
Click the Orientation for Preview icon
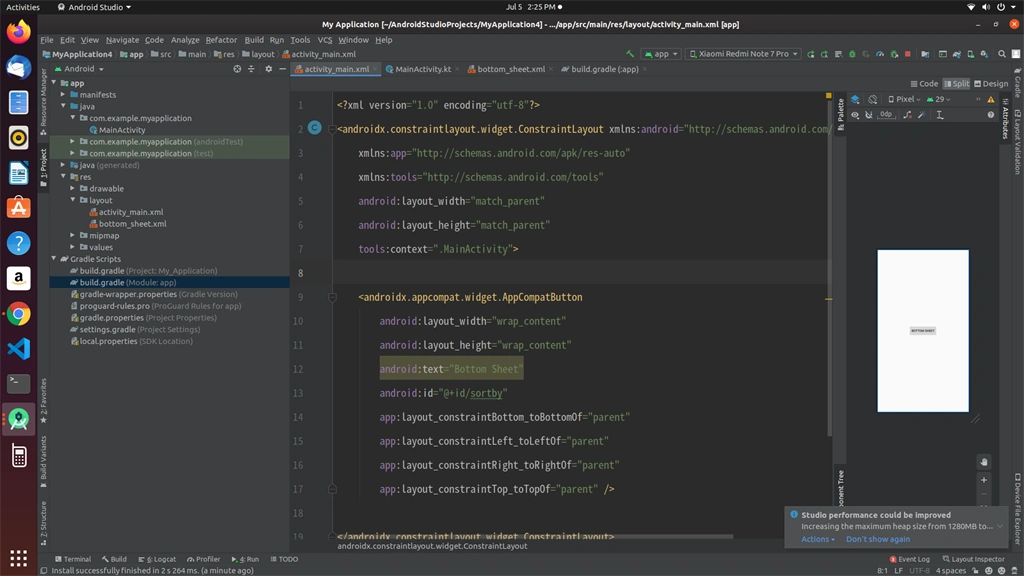click(872, 99)
